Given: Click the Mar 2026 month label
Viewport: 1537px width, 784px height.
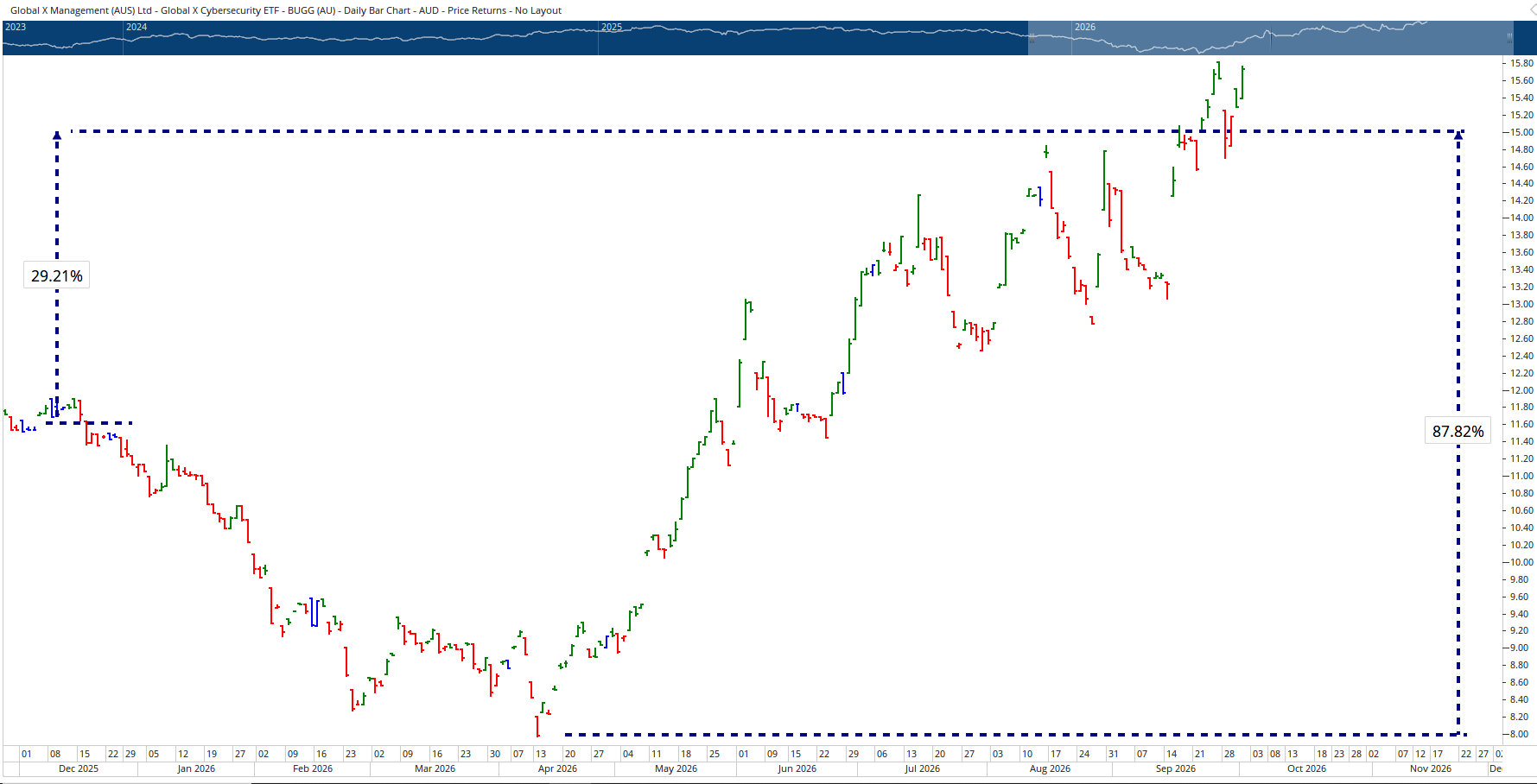Looking at the screenshot, I should coord(435,768).
